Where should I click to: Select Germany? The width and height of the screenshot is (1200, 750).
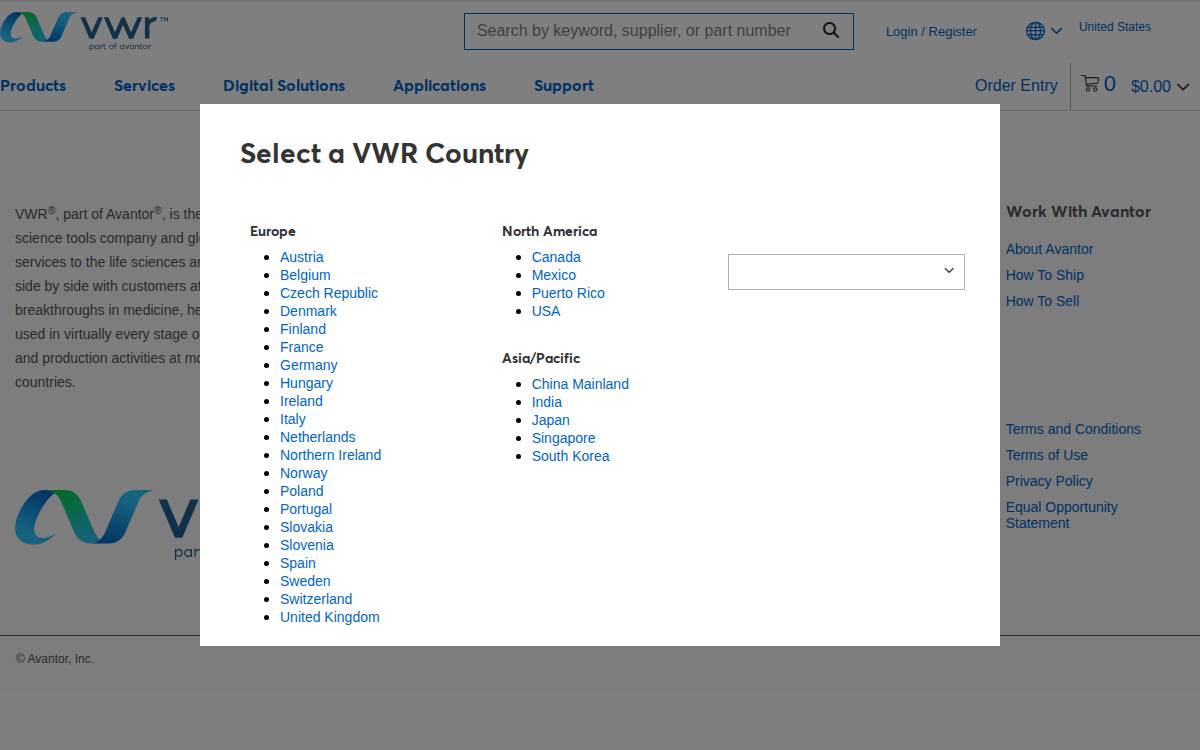click(x=309, y=365)
